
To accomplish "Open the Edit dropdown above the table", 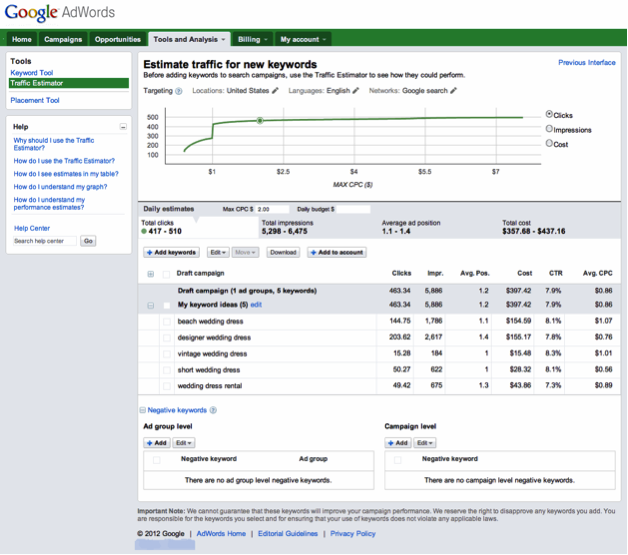I will [x=218, y=252].
